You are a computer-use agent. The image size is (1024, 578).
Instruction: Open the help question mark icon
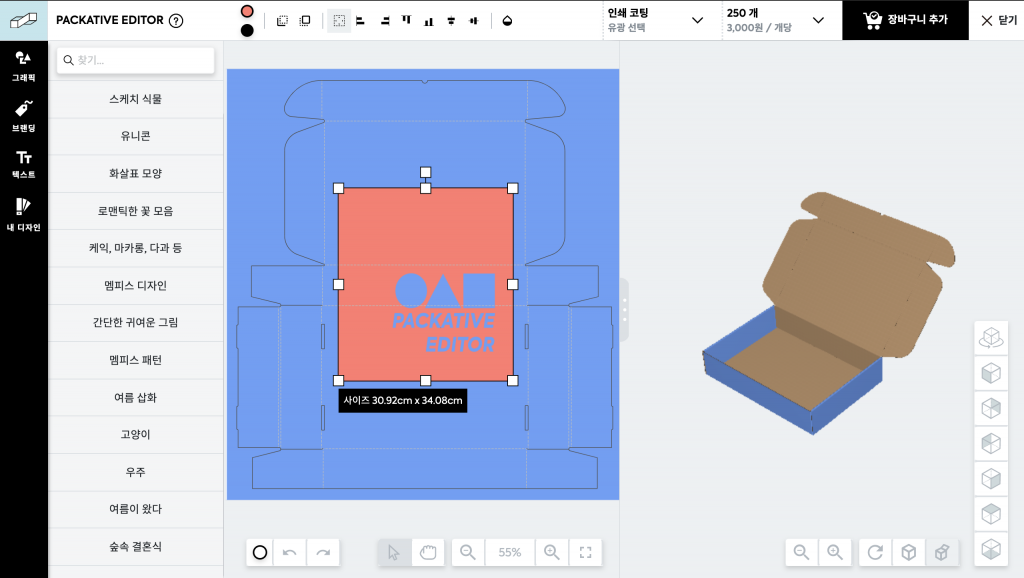coord(176,20)
